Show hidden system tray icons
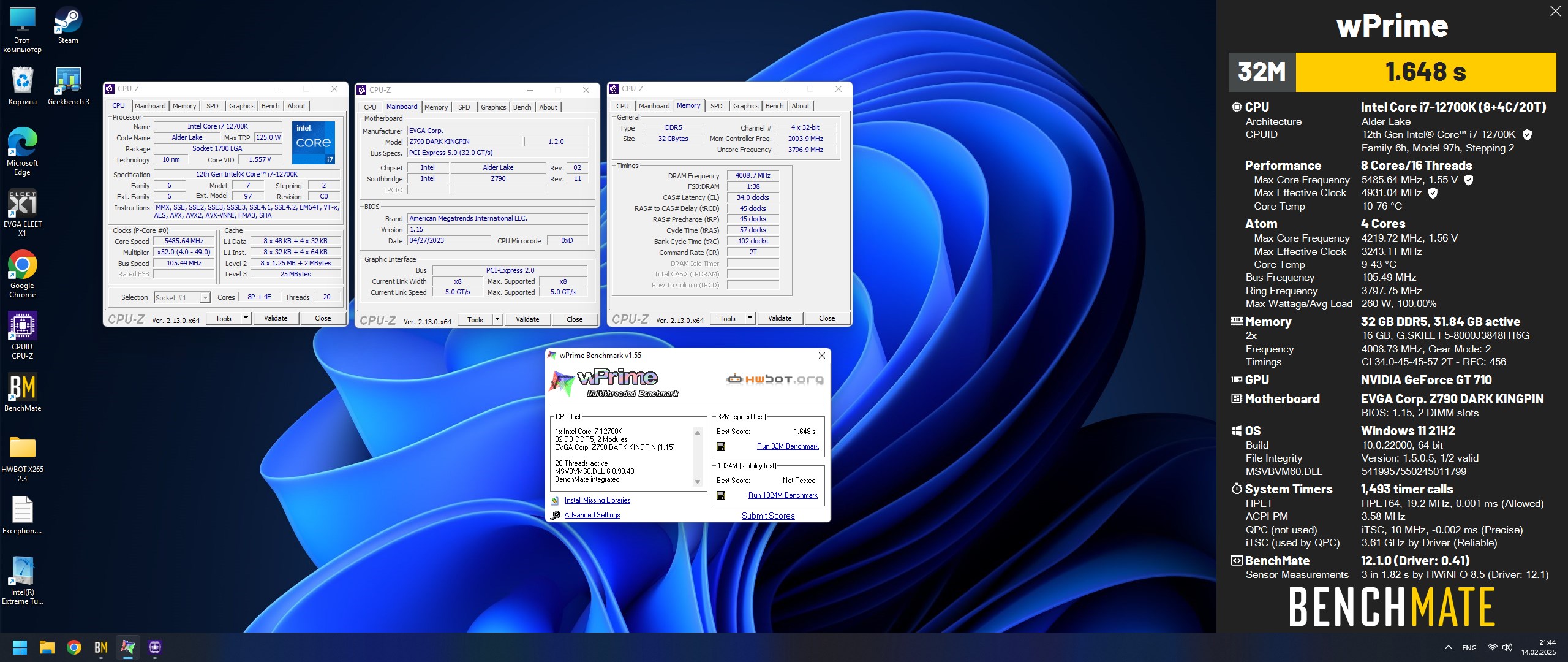Viewport: 1568px width, 662px height. coord(1449,647)
